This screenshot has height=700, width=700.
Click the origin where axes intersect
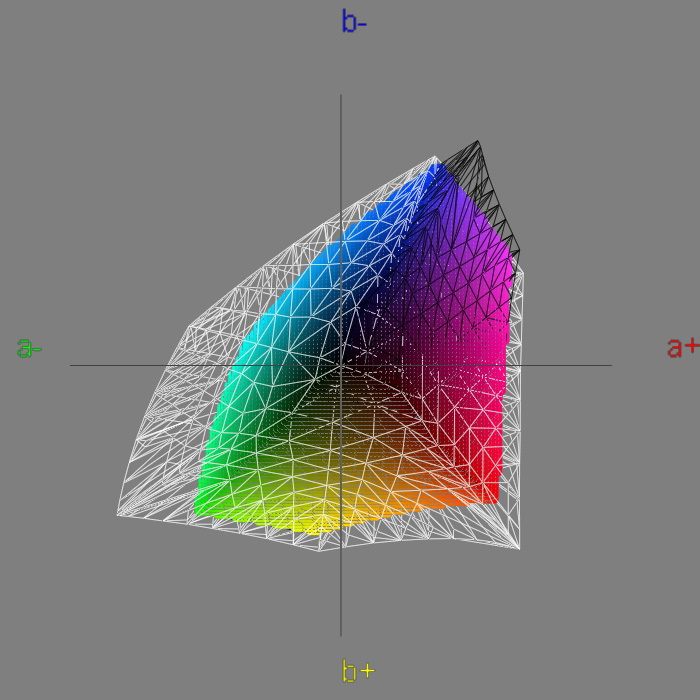[341, 365]
